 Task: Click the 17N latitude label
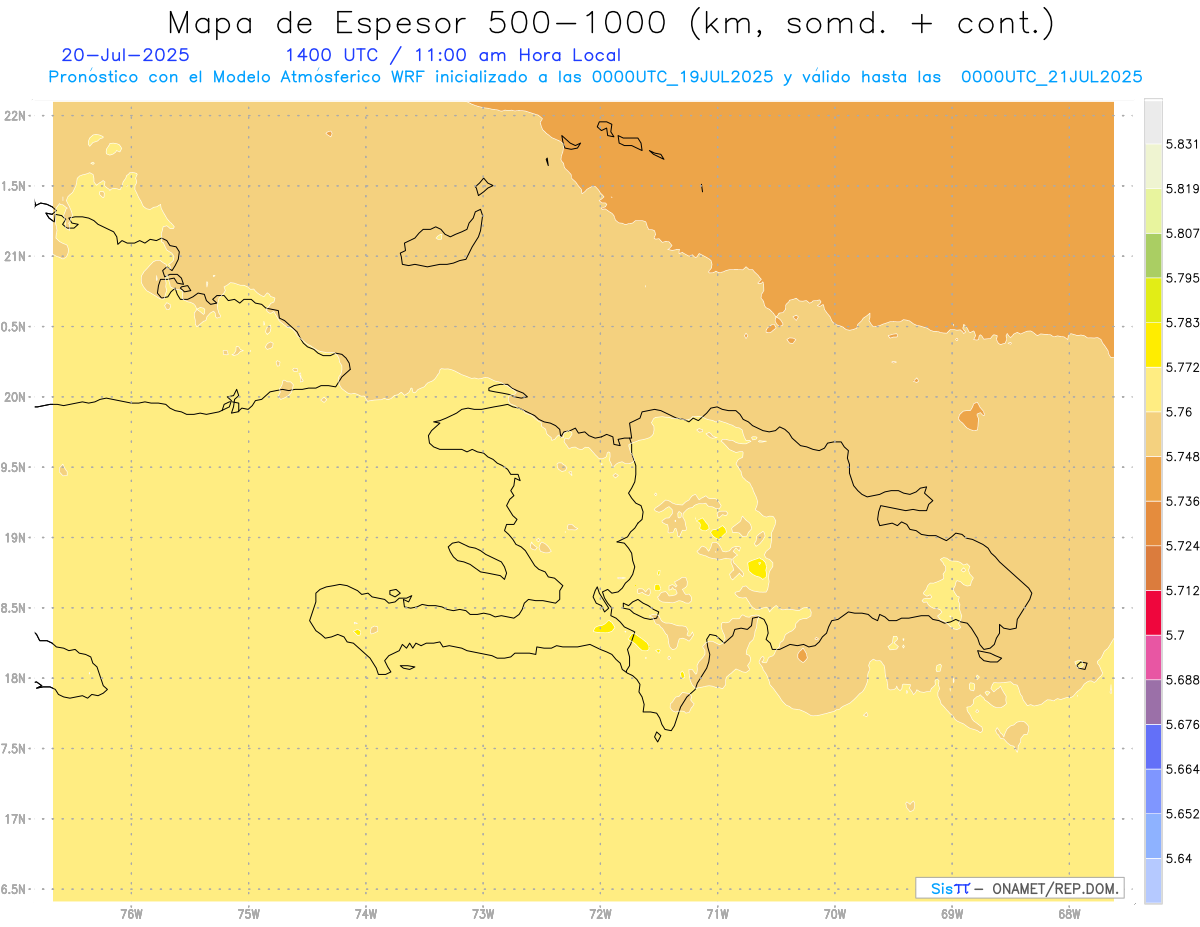click(15, 819)
